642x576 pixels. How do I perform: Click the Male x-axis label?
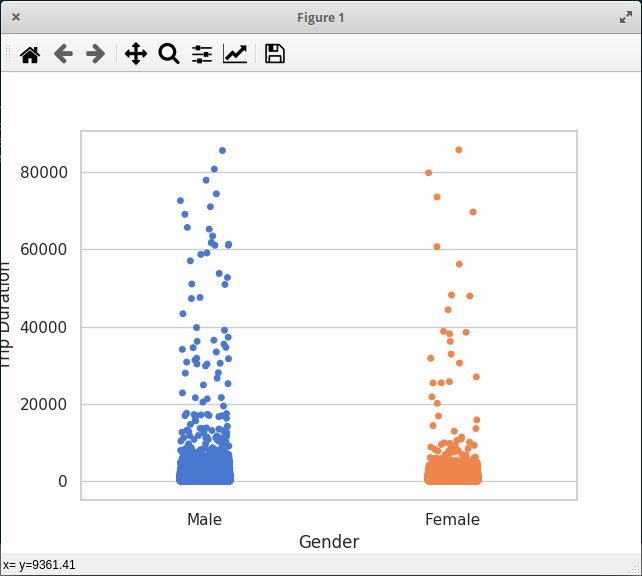click(204, 520)
